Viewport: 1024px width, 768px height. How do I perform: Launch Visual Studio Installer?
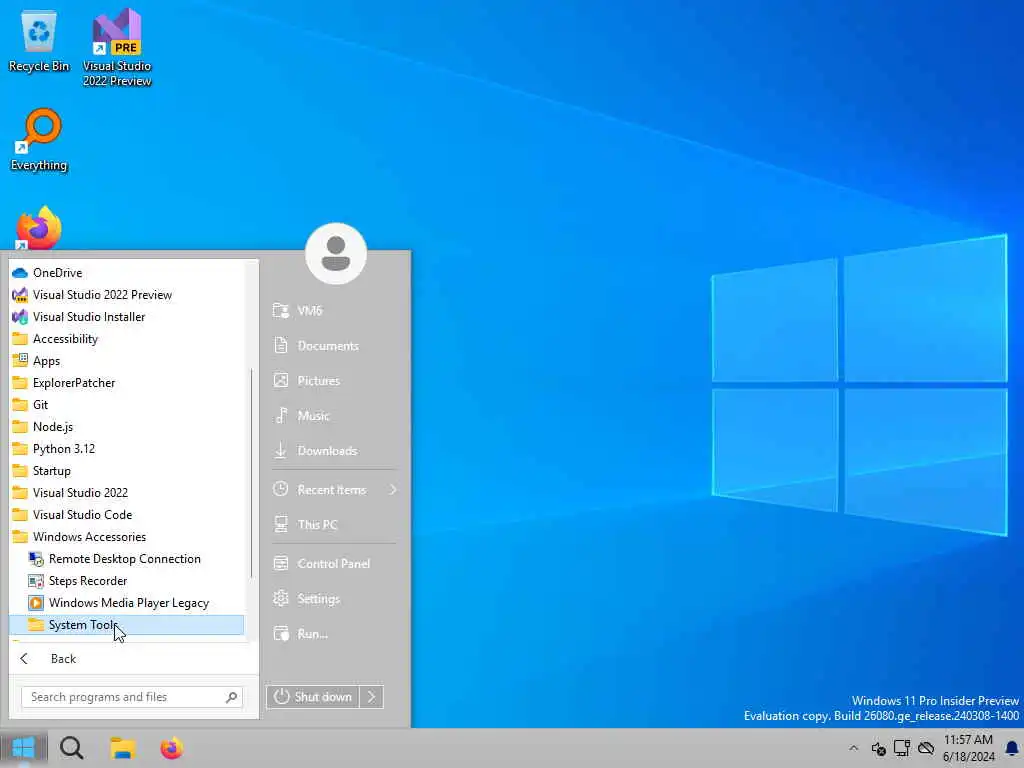pos(127,317)
